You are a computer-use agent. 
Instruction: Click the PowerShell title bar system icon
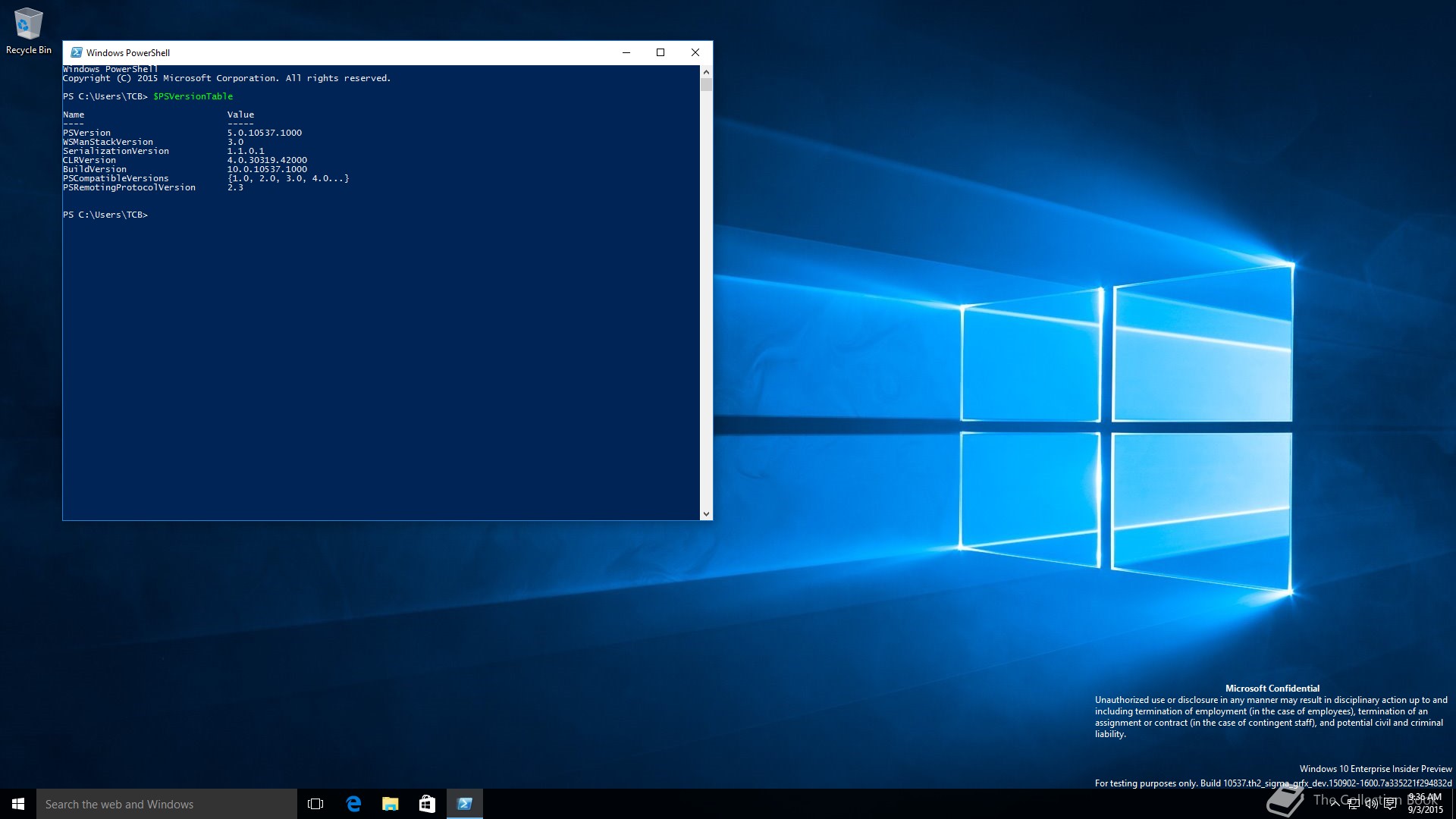pos(76,52)
